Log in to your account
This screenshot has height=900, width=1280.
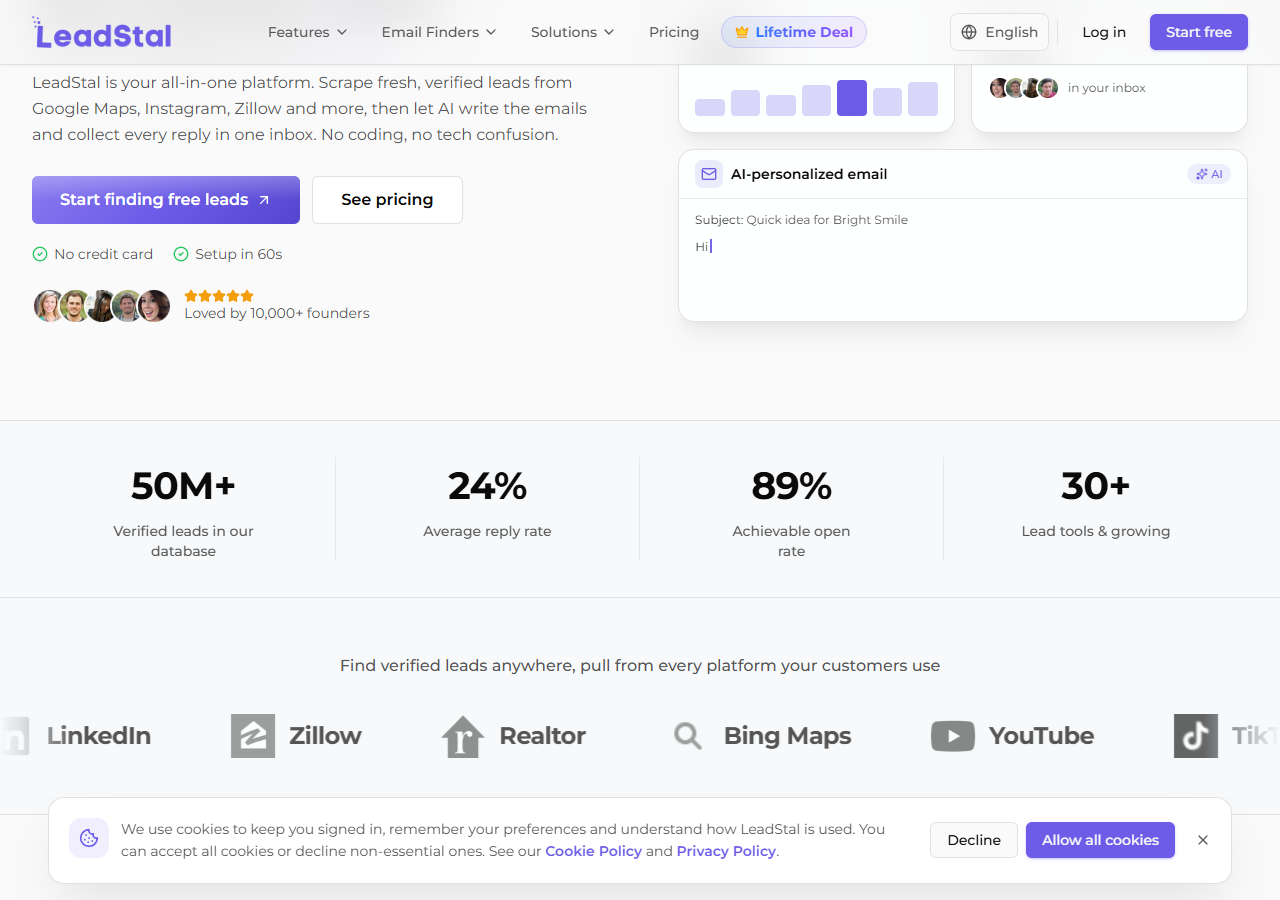point(1104,32)
